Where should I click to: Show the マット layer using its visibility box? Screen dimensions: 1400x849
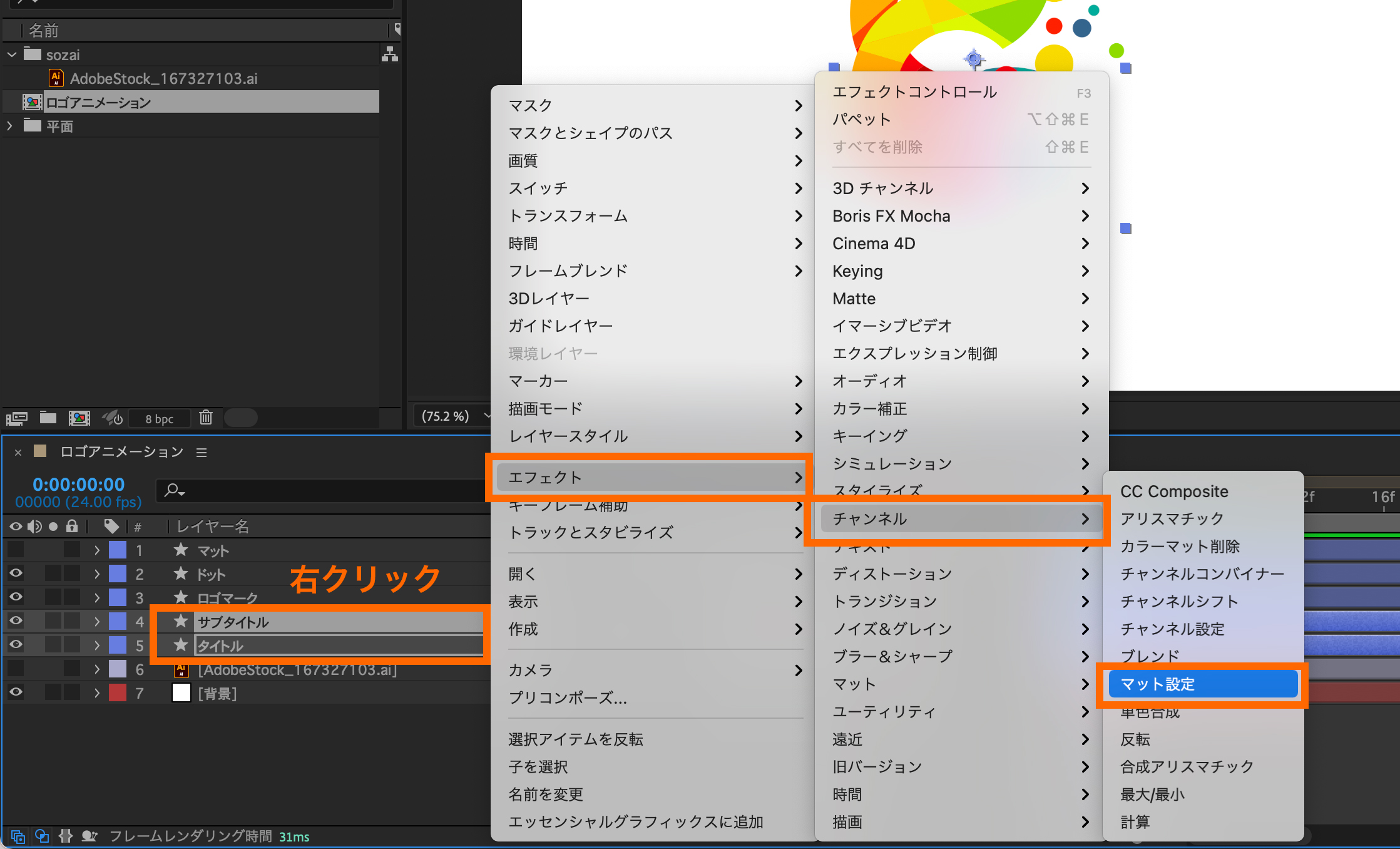pos(16,550)
